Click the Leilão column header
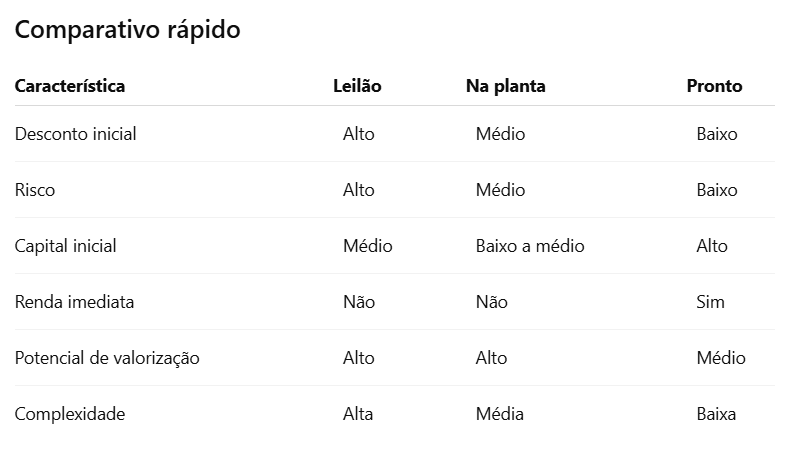Image resolution: width=792 pixels, height=462 pixels. click(x=357, y=86)
